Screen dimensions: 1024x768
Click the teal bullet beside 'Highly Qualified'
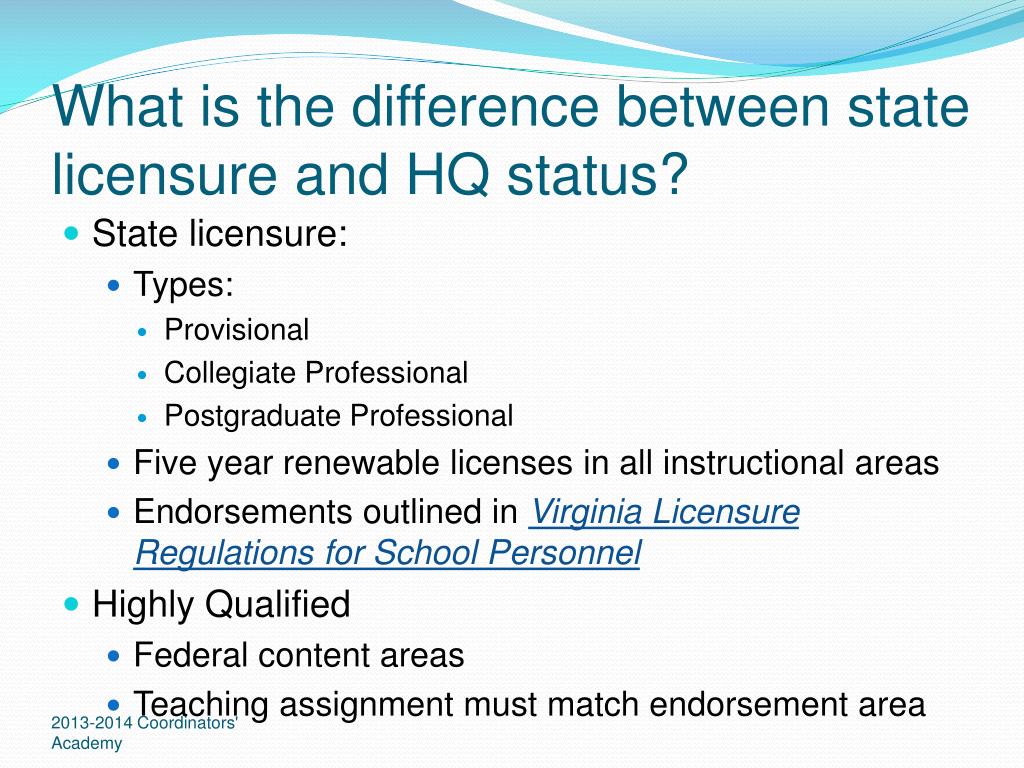tap(71, 604)
